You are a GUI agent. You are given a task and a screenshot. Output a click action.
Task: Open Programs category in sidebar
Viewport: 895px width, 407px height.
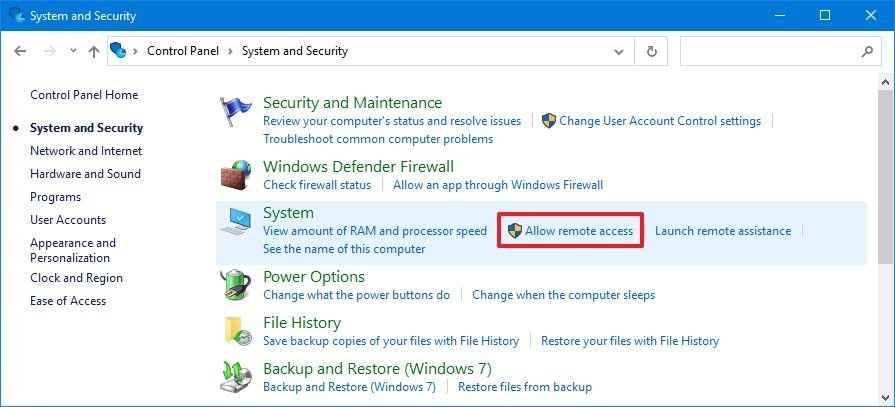[55, 197]
